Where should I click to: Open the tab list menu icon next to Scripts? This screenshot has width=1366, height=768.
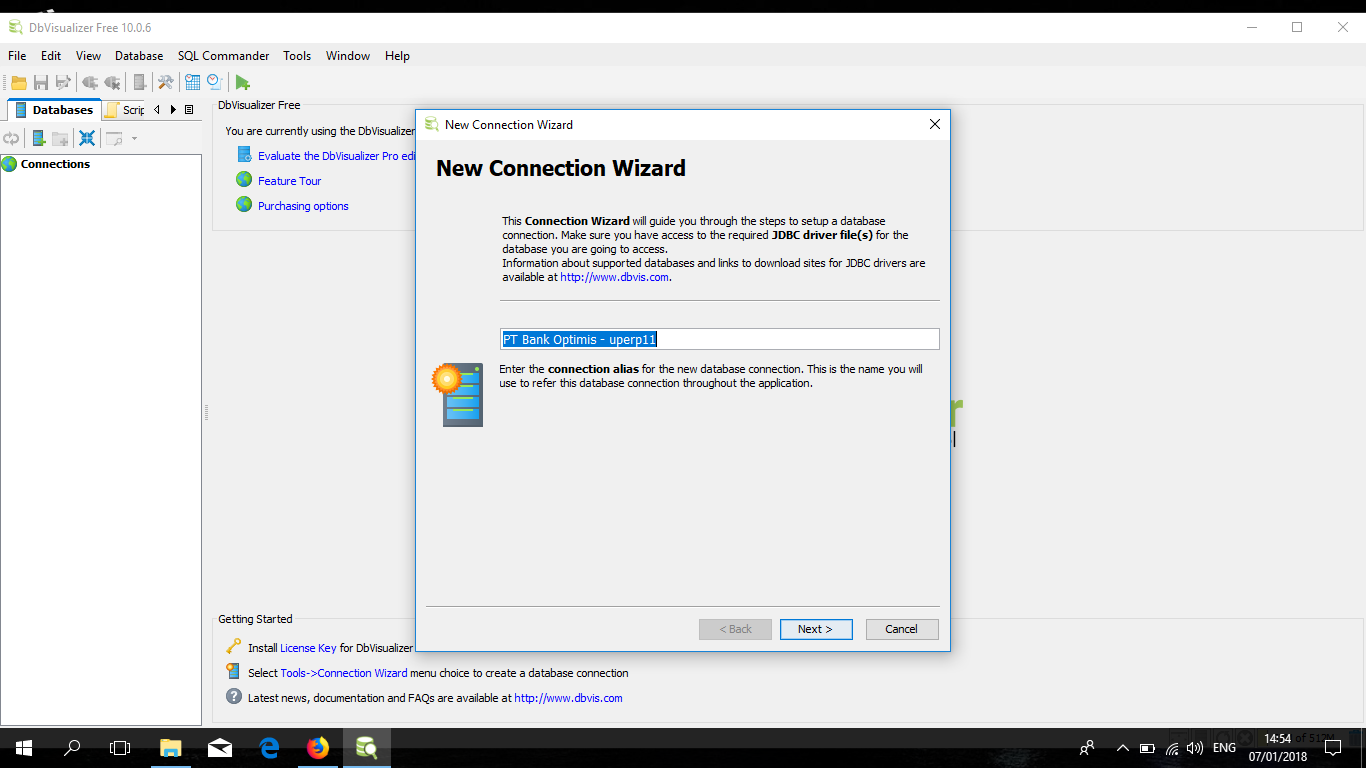189,109
